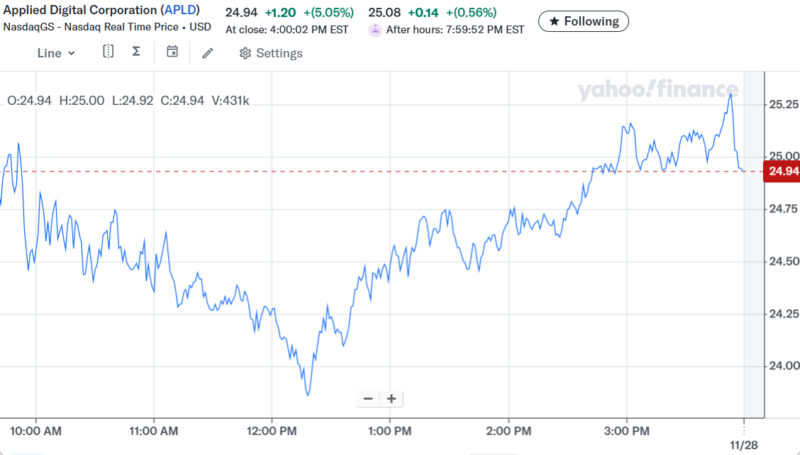Open chart Settings gear
Image resolution: width=800 pixels, height=455 pixels.
270,53
